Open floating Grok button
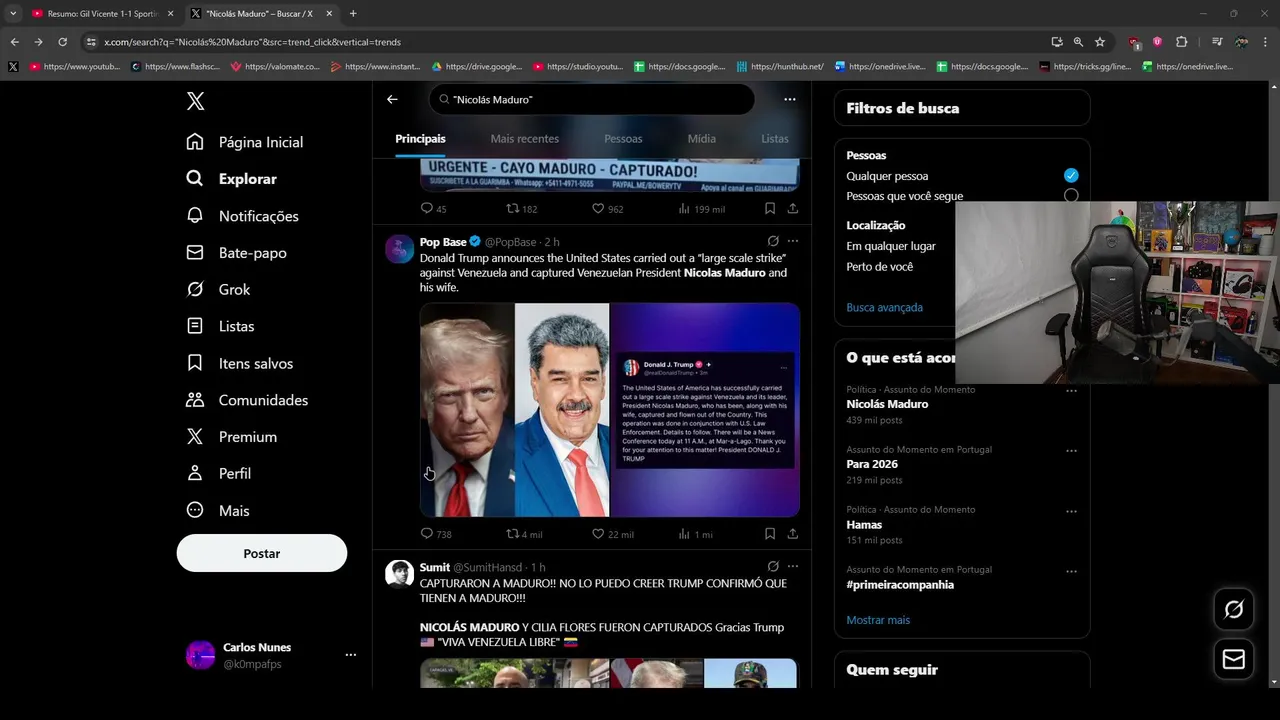Screen dimensions: 1280x720 [1234, 609]
